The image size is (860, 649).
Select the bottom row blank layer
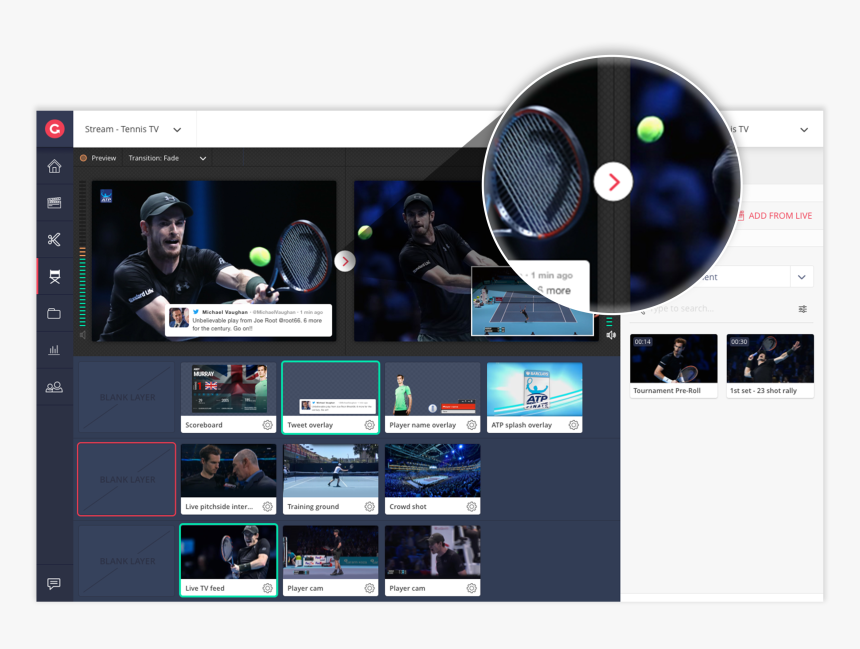(127, 561)
